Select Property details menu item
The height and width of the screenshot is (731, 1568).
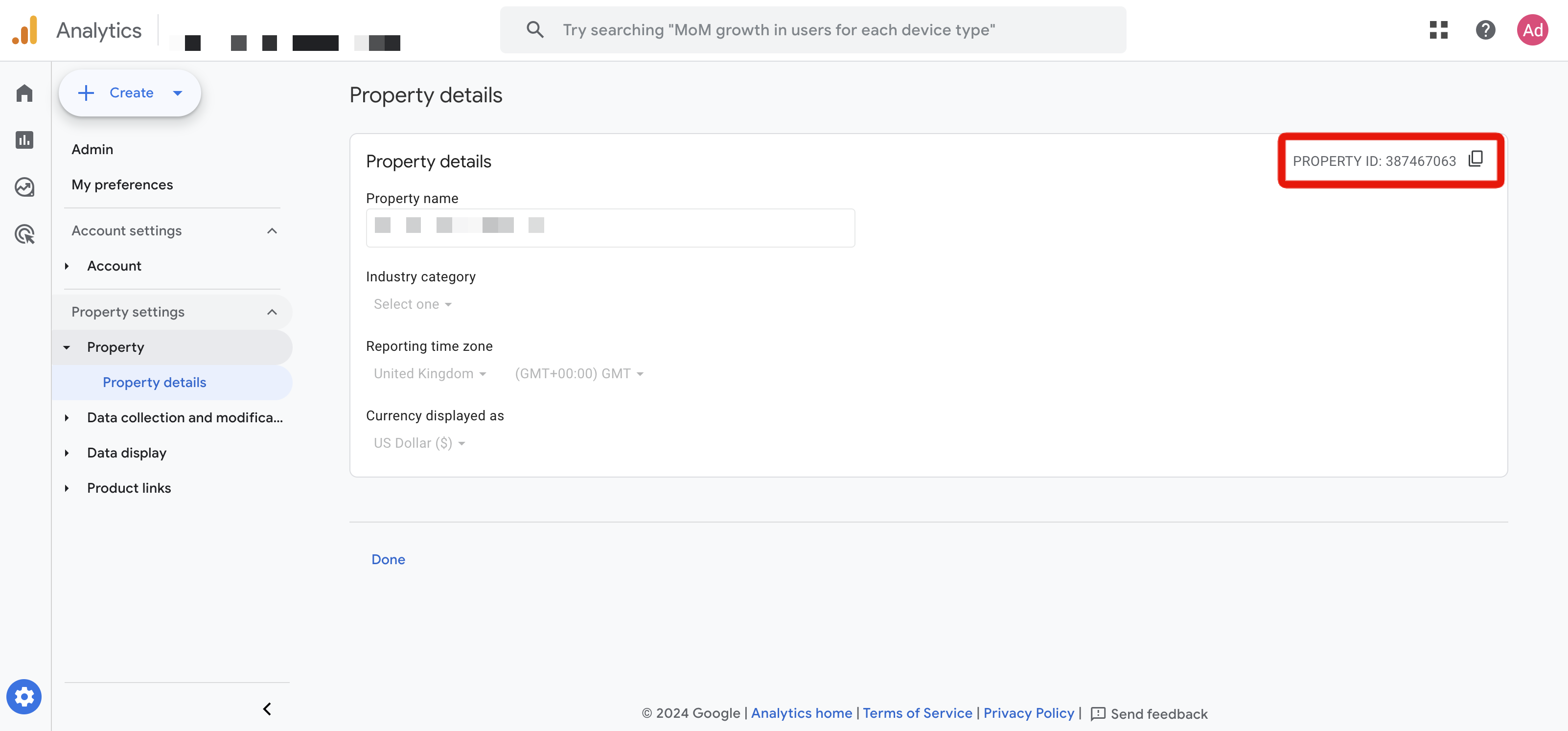click(x=155, y=382)
